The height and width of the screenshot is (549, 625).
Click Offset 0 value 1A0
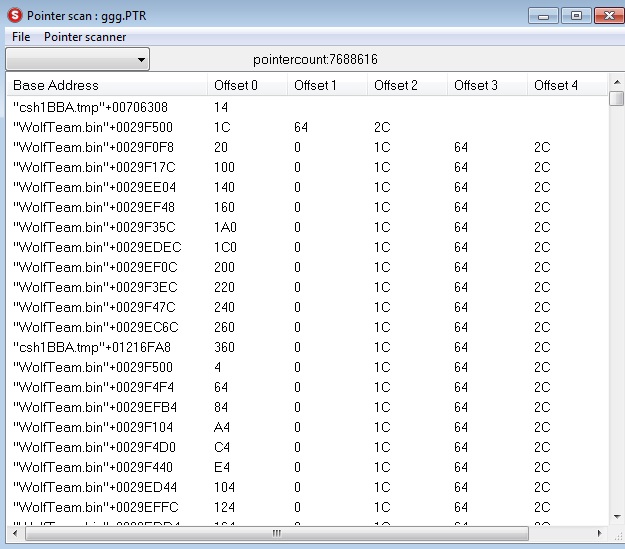[225, 227]
